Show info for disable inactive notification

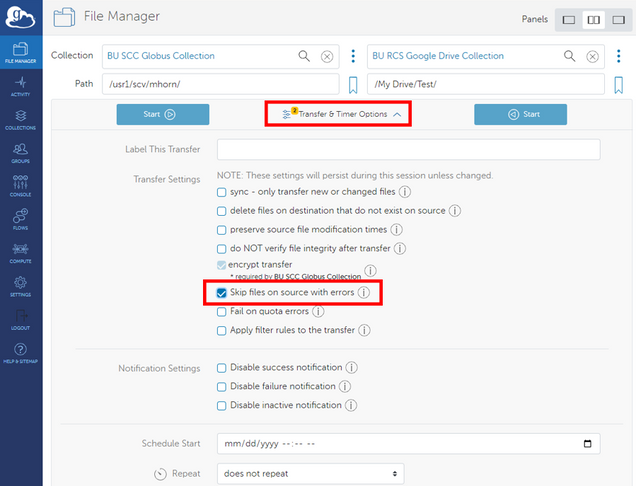tap(351, 405)
